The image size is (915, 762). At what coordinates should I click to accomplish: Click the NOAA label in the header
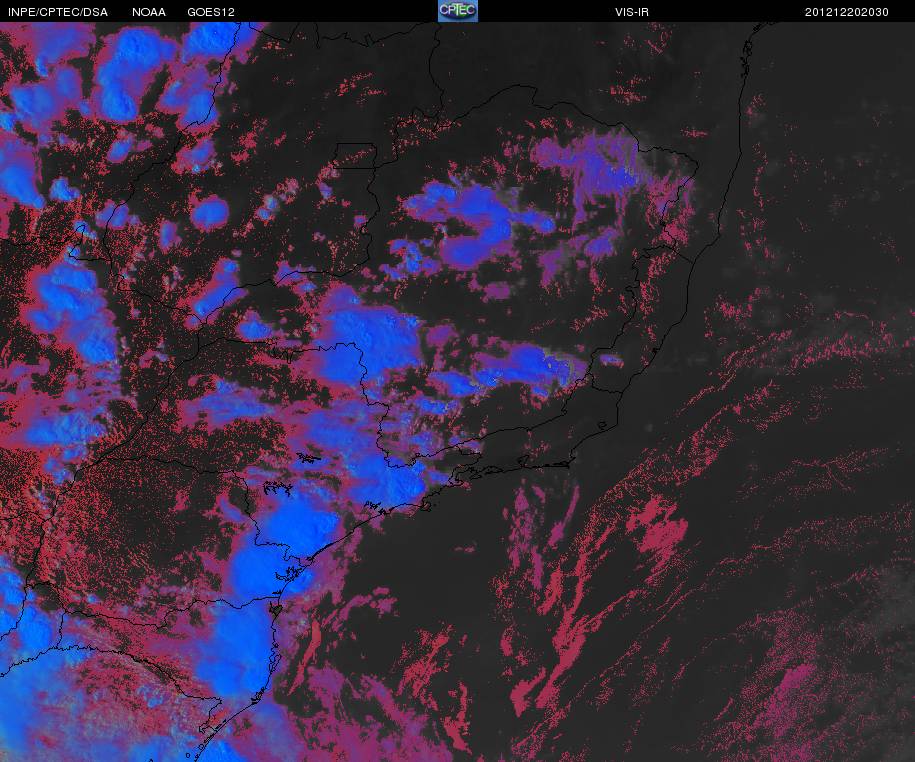point(149,12)
